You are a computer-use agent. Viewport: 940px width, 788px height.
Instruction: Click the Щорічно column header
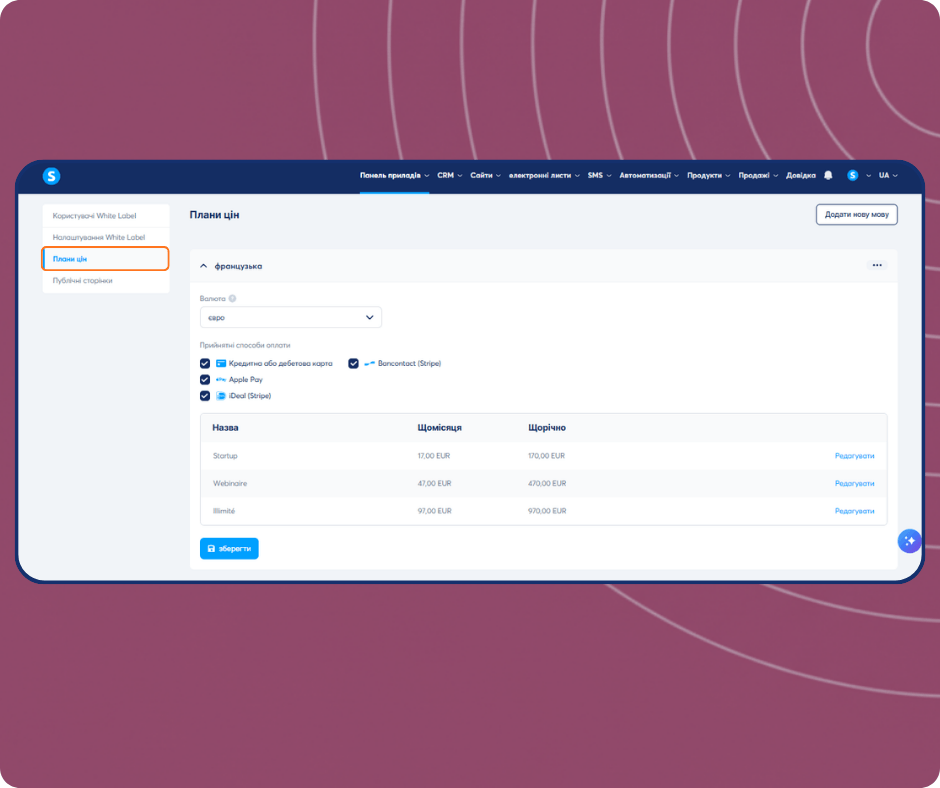pos(547,428)
